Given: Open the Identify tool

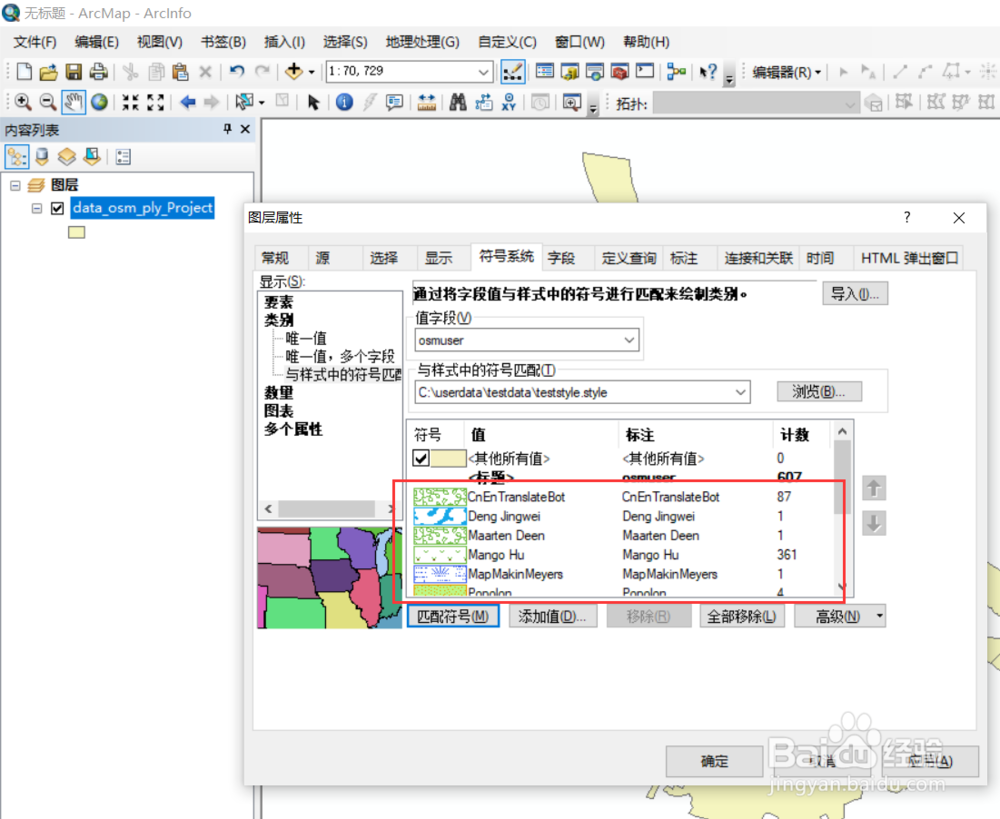Looking at the screenshot, I should [x=344, y=101].
